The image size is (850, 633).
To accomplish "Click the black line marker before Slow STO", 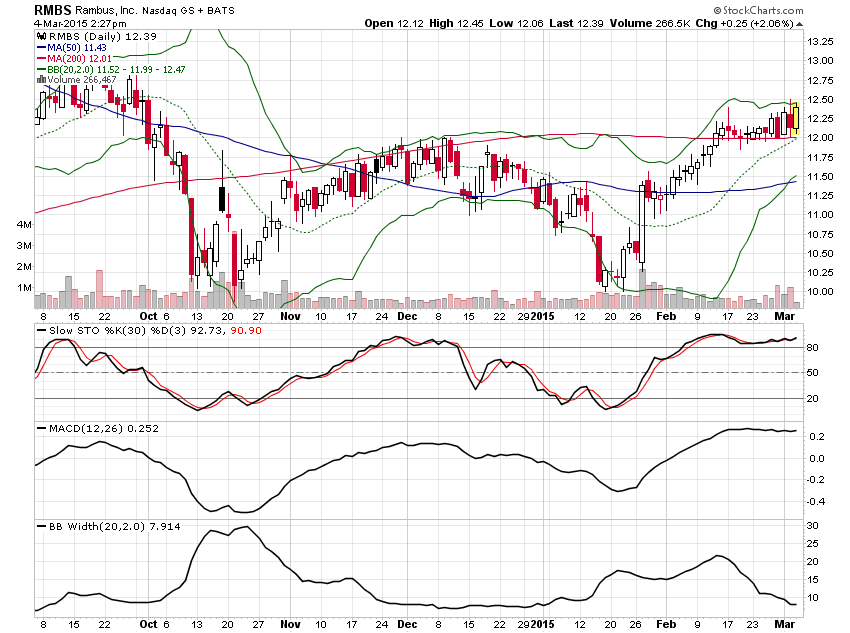I will 41,330.
